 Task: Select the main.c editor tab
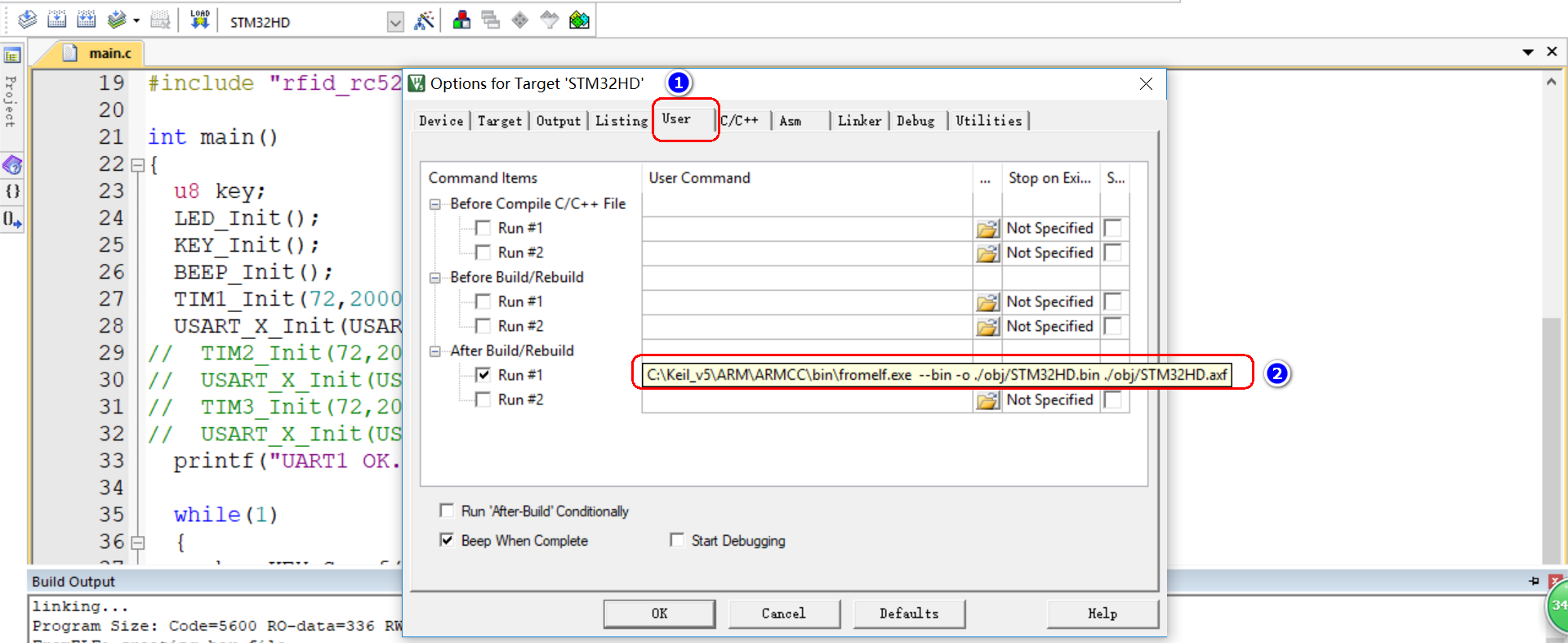(100, 53)
